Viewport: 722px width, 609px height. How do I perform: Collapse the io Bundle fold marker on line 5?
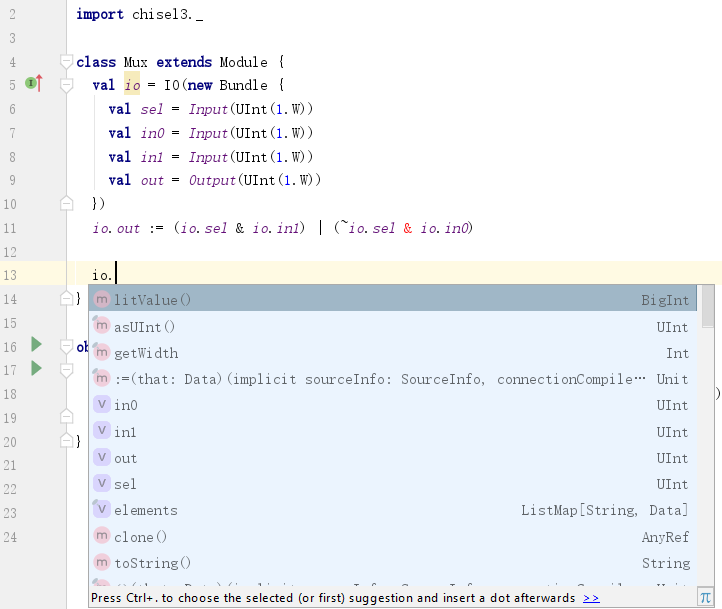click(66, 85)
